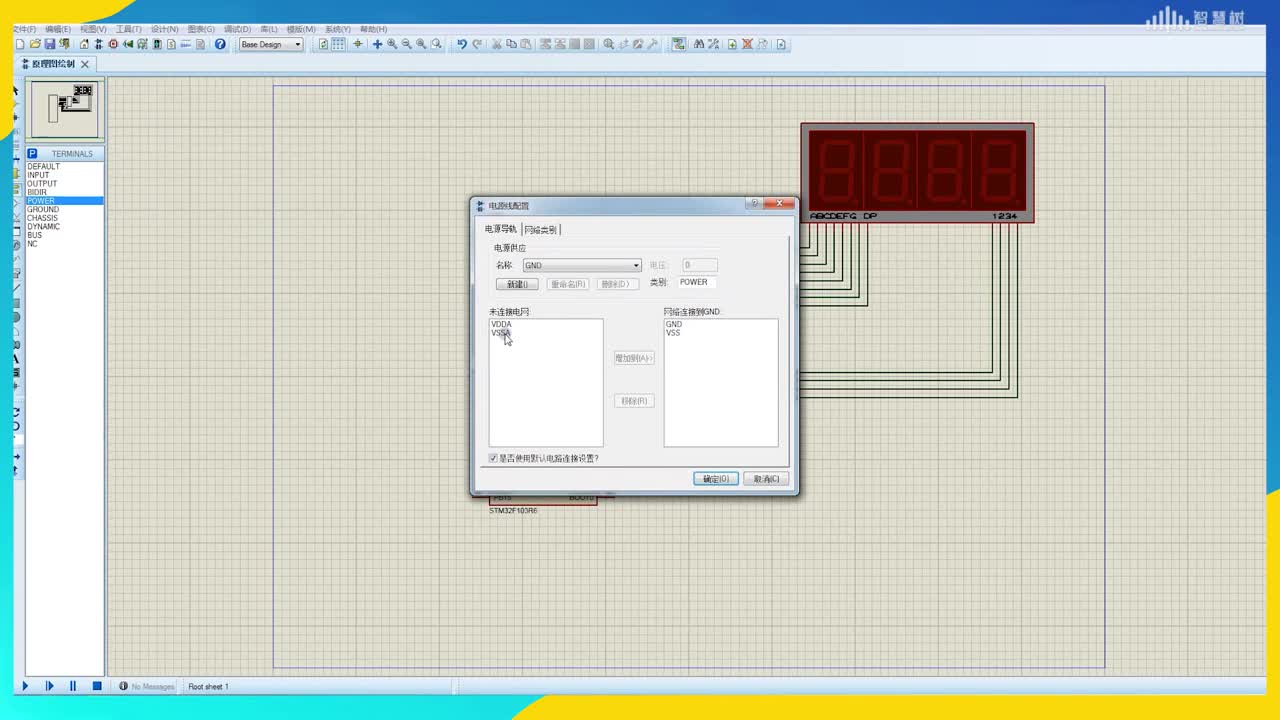The image size is (1280, 720).
Task: Close the 原理图绘制 tab
Action: click(x=85, y=64)
